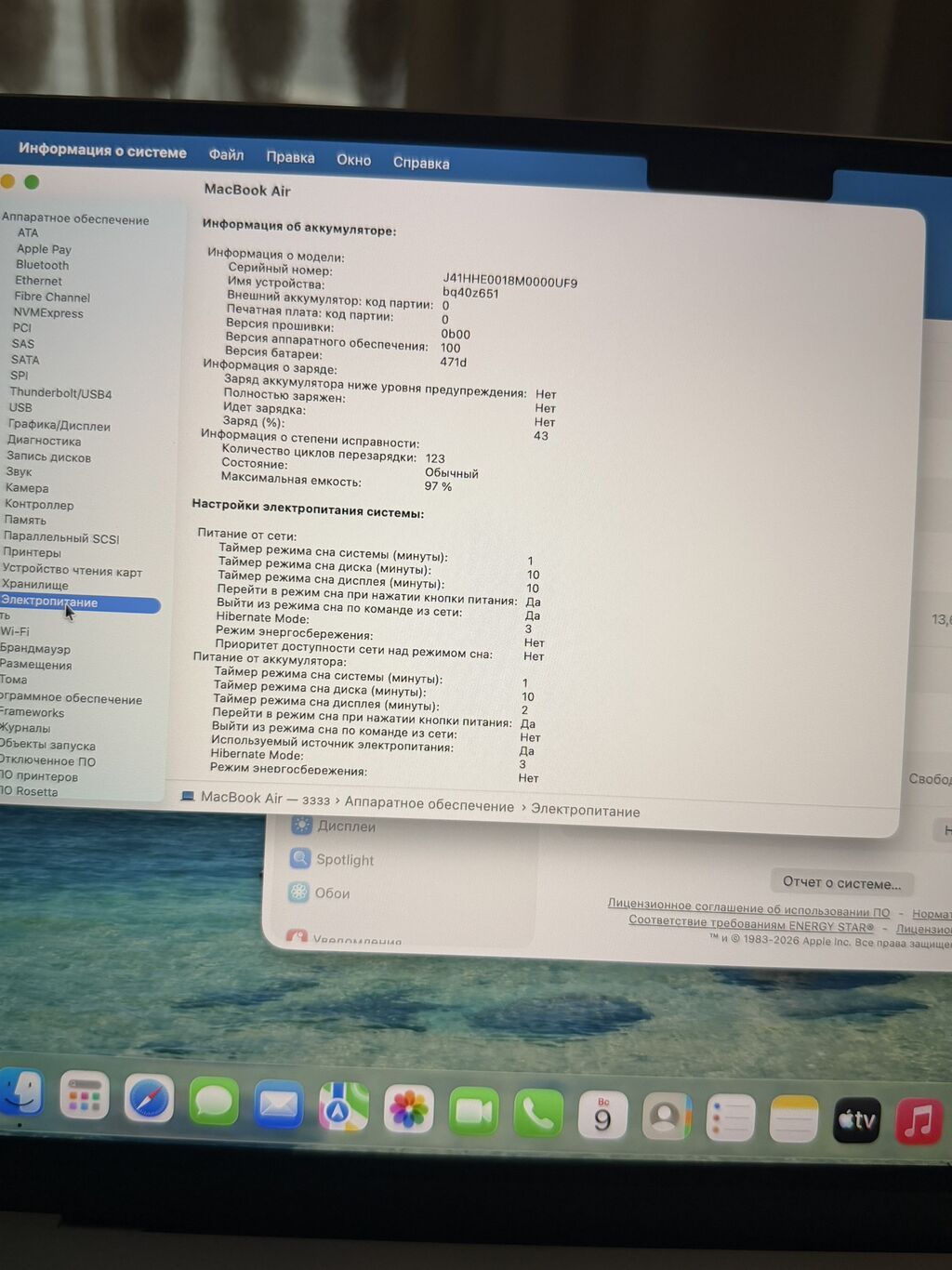Select Ethernet in sidebar
The width and height of the screenshot is (952, 1270).
(38, 281)
